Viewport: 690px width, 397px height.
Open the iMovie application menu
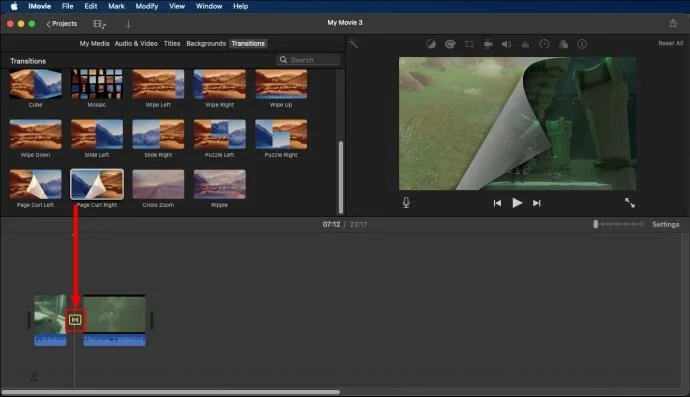(x=40, y=6)
